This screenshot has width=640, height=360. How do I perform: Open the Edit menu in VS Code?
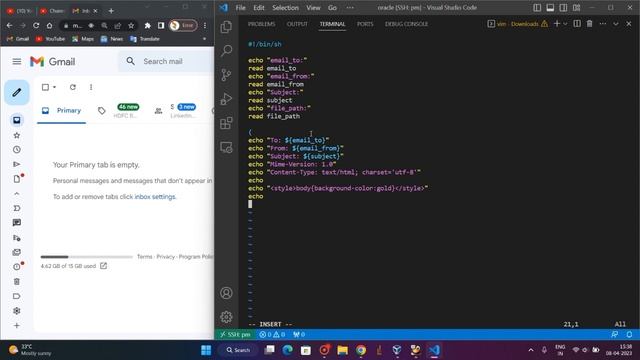pyautogui.click(x=259, y=7)
